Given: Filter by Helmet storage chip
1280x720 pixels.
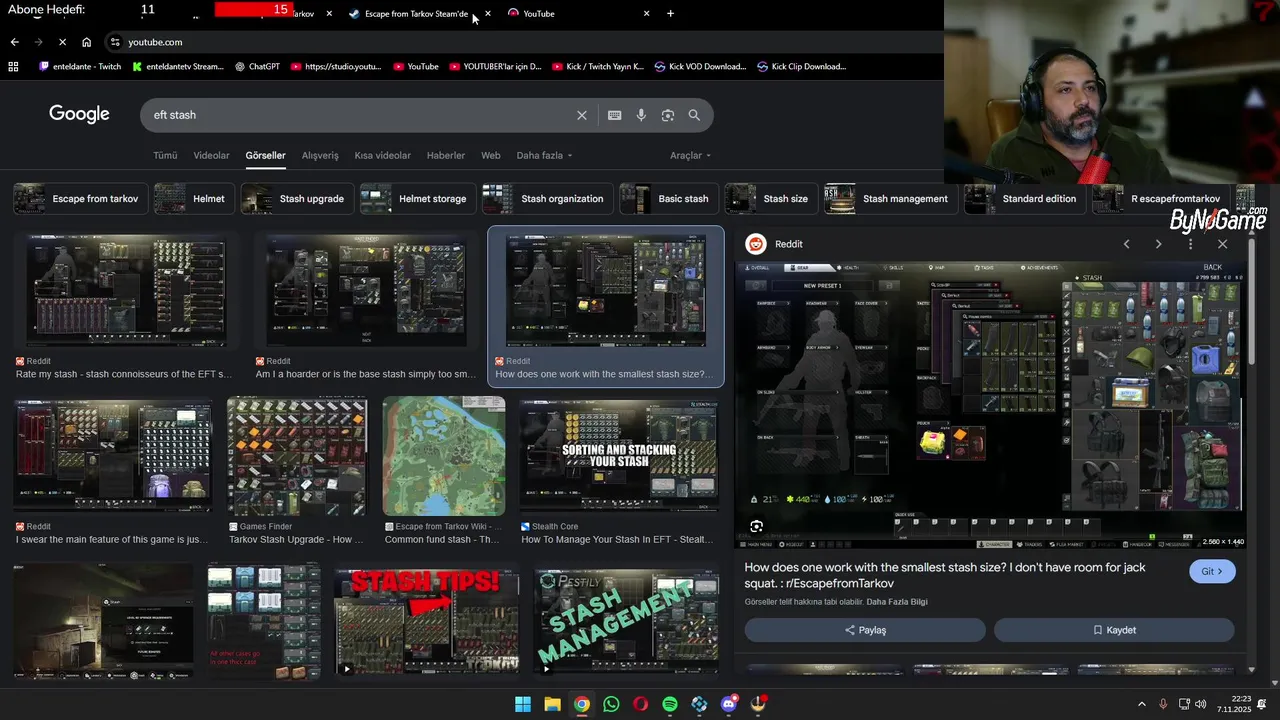Looking at the screenshot, I should pyautogui.click(x=417, y=199).
